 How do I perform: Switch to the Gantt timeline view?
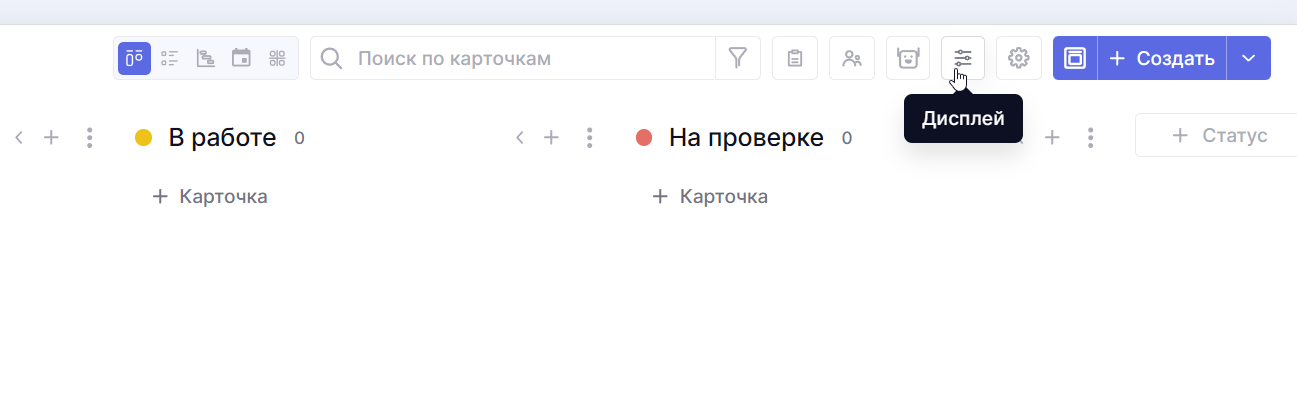205,58
